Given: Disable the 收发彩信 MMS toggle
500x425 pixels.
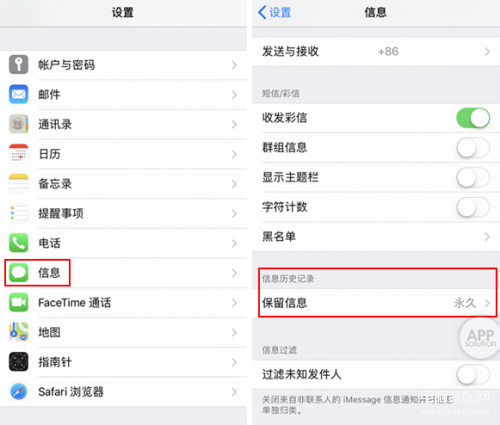Looking at the screenshot, I should [x=473, y=118].
